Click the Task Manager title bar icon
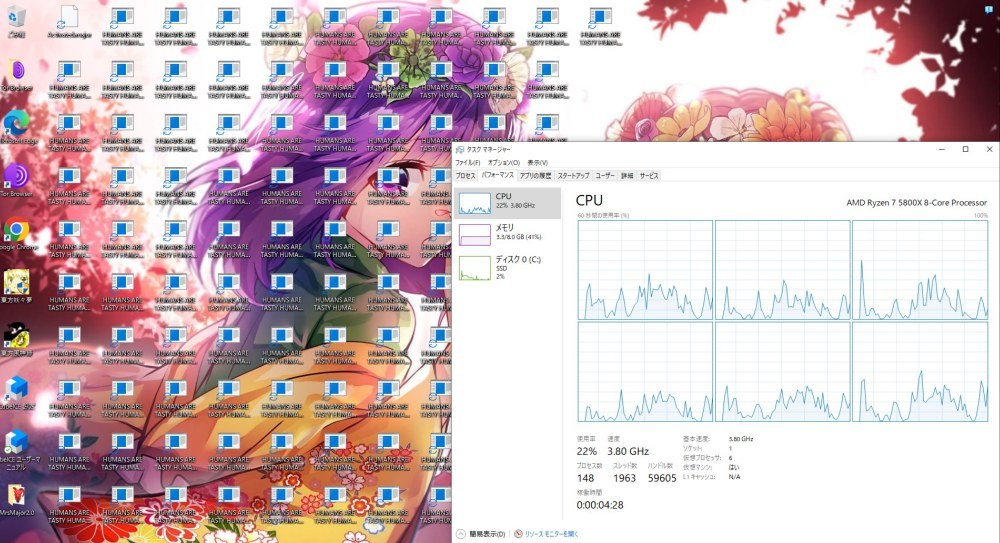The width and height of the screenshot is (1000, 543). (x=460, y=149)
